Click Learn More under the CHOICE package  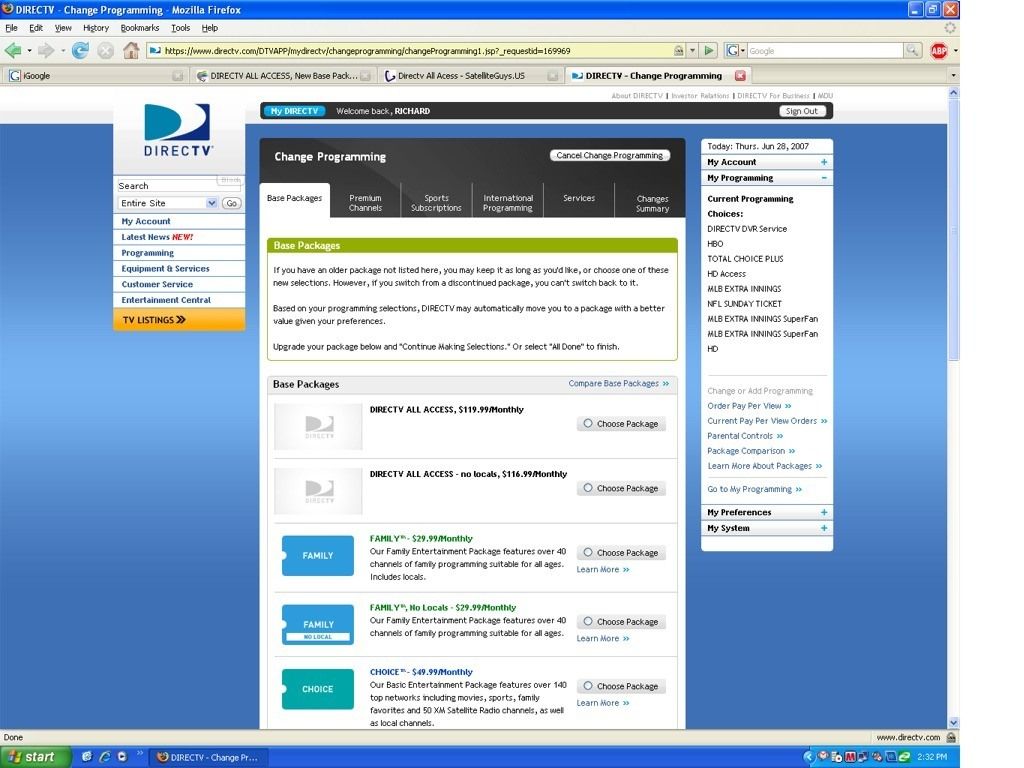point(603,703)
